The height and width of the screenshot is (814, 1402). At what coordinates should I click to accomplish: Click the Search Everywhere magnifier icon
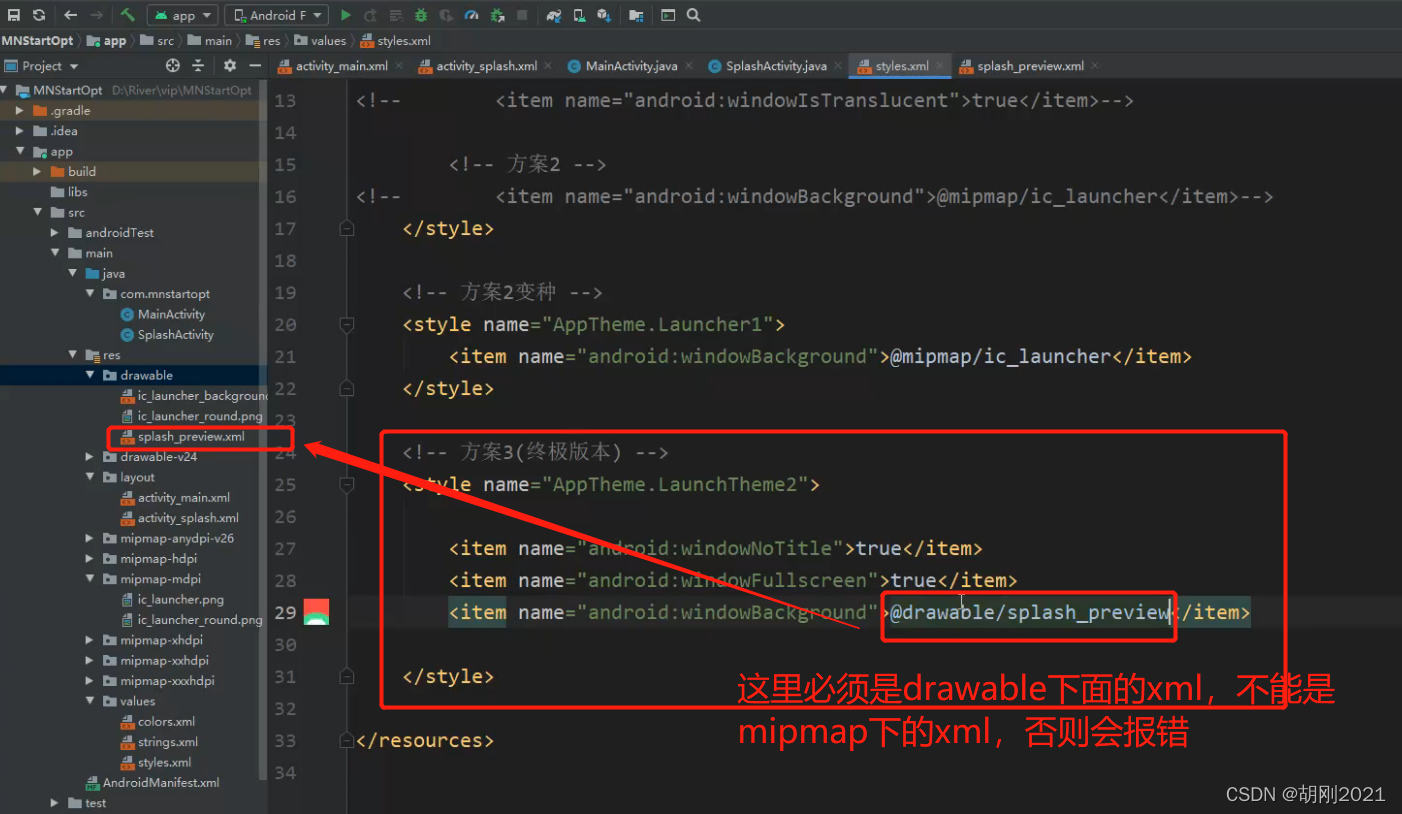tap(694, 15)
